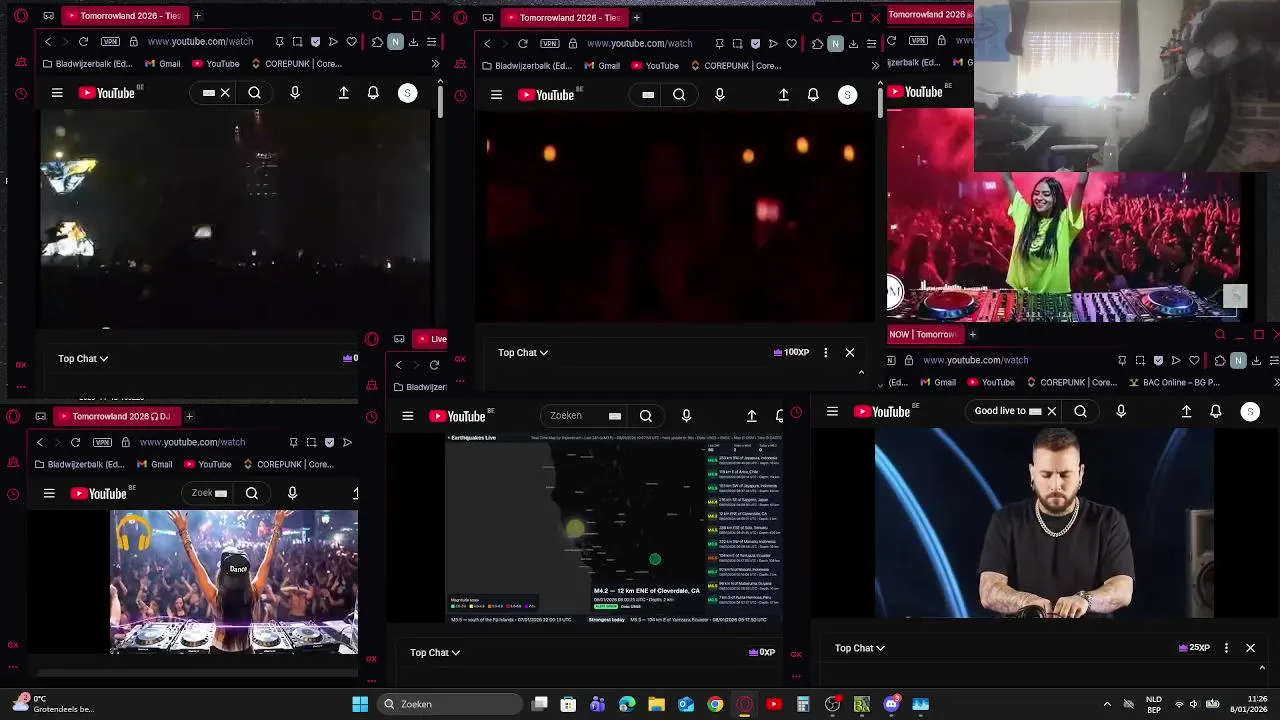The height and width of the screenshot is (720, 1280).
Task: Select 'Tomorrowland 2026 - Ties' tab in dark-stage window
Action: (x=123, y=16)
